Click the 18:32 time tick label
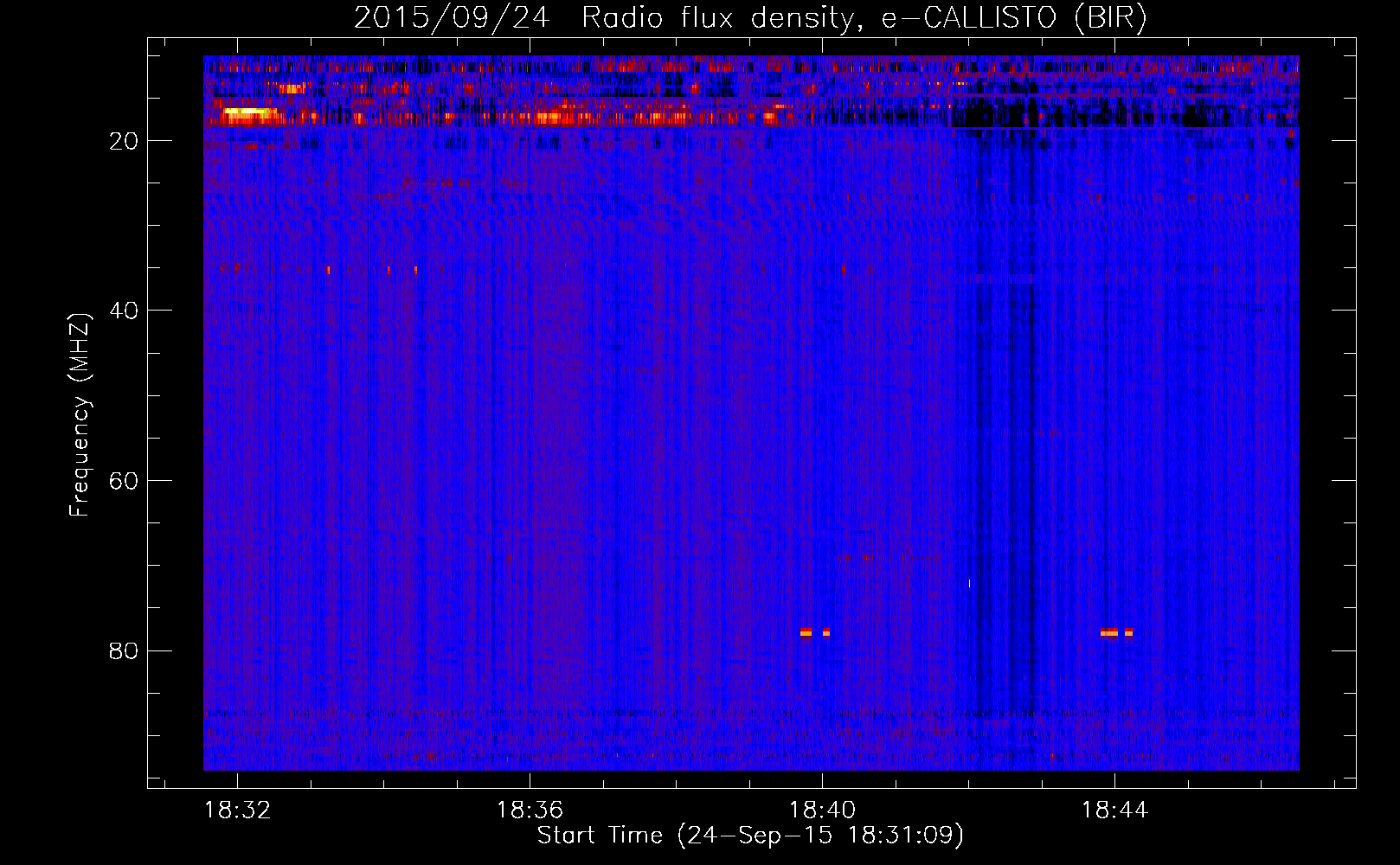The image size is (1400, 865). point(237,810)
